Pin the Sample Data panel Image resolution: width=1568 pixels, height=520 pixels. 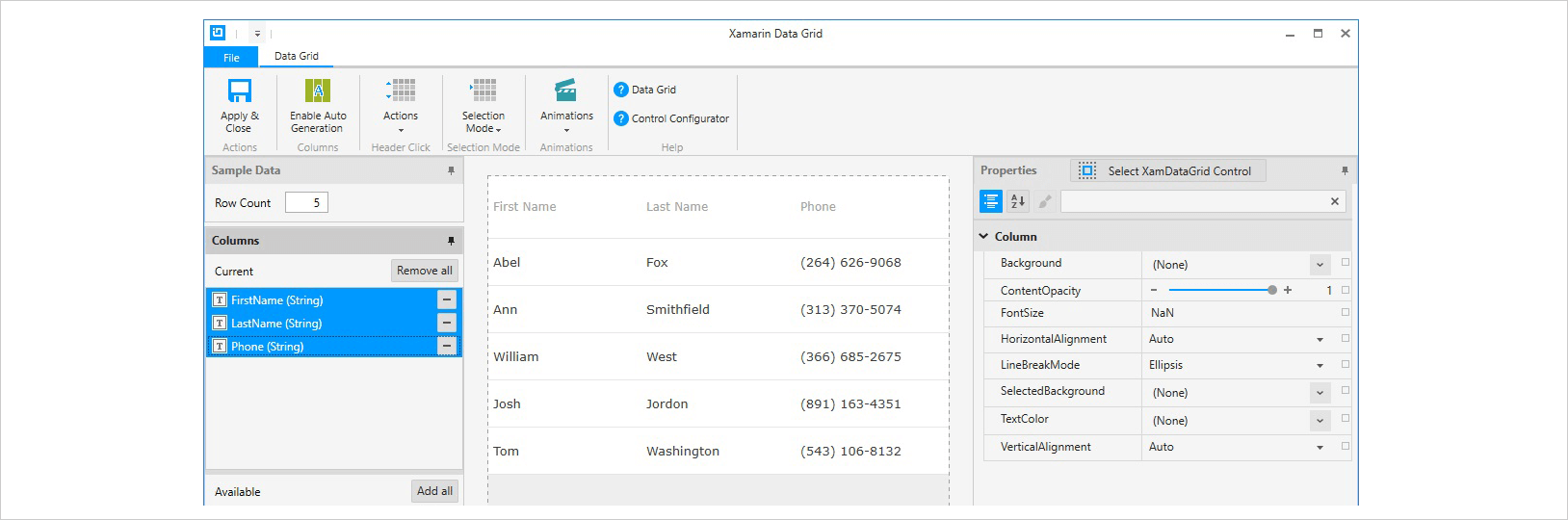click(x=451, y=170)
